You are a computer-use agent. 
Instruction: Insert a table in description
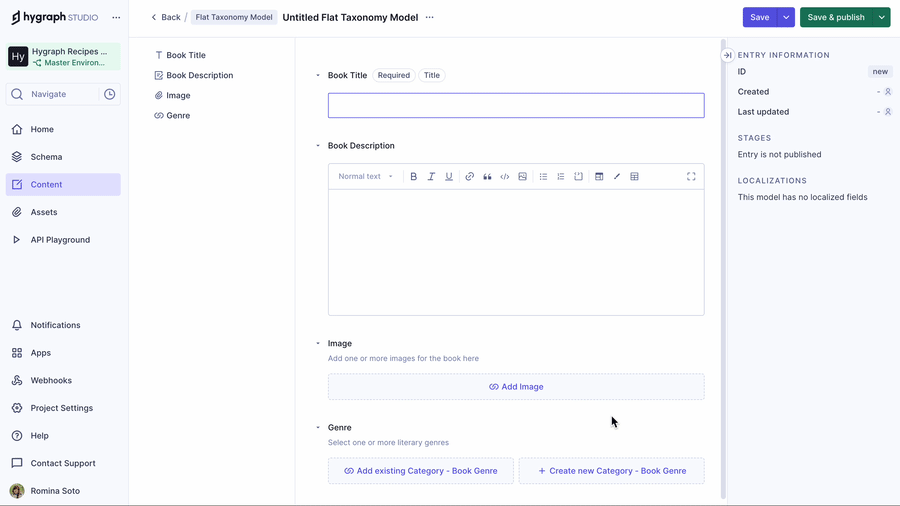634,177
